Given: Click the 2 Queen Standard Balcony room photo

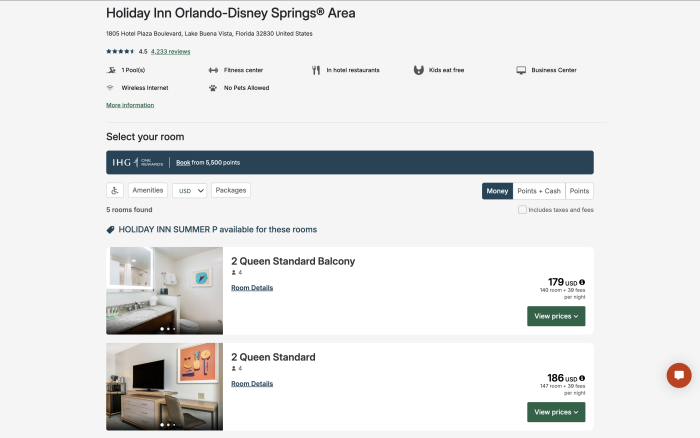Looking at the screenshot, I should pos(165,290).
